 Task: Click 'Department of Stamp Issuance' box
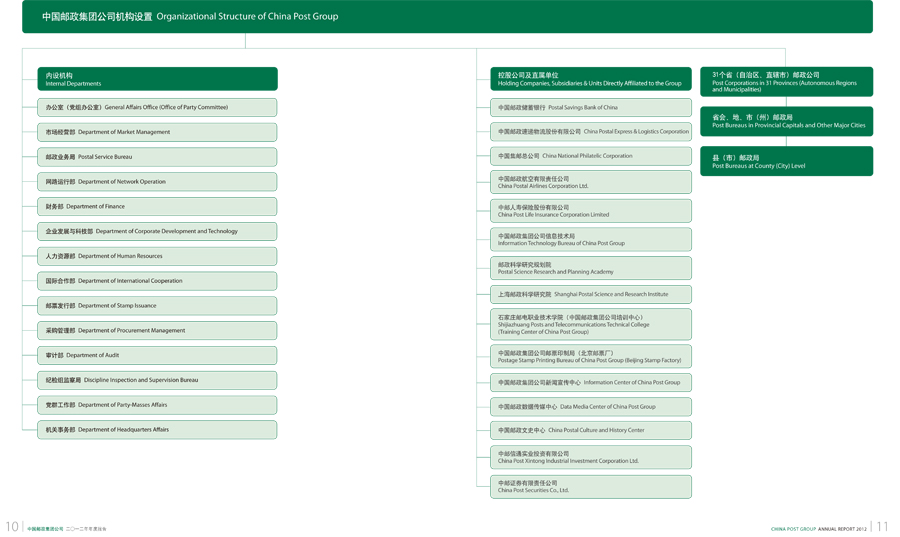[157, 306]
